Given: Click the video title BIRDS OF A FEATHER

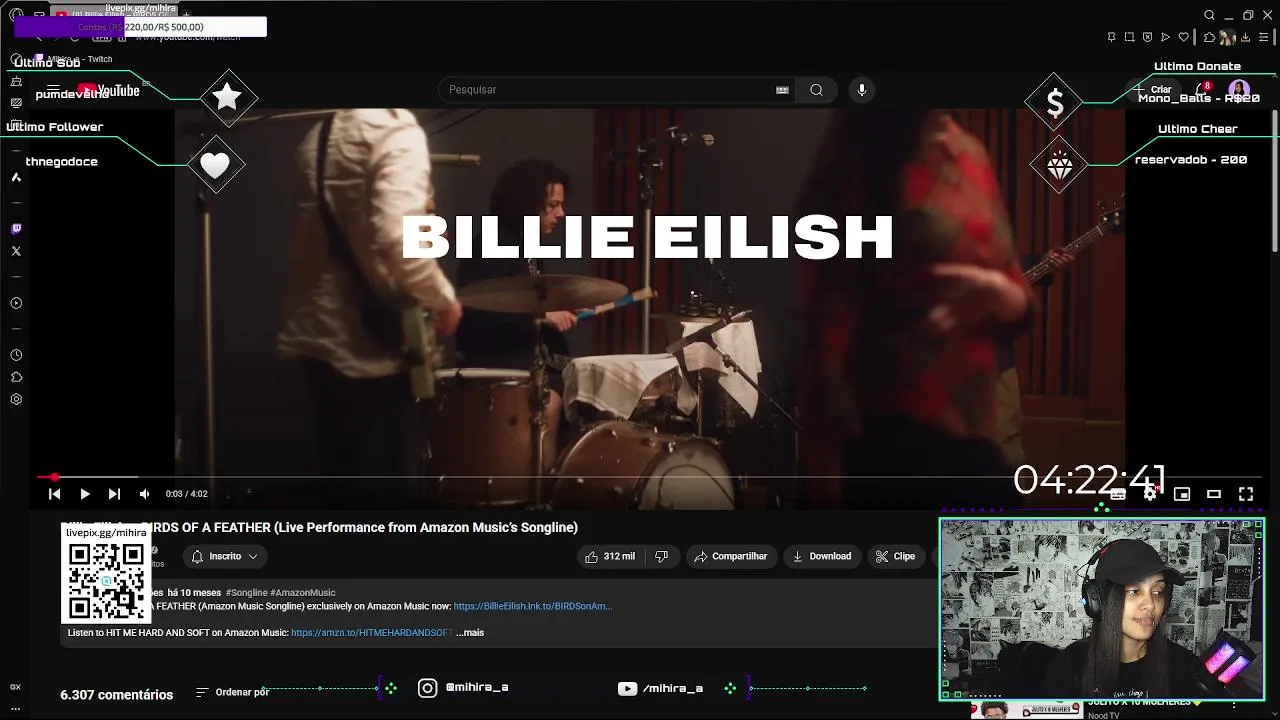Looking at the screenshot, I should (320, 527).
